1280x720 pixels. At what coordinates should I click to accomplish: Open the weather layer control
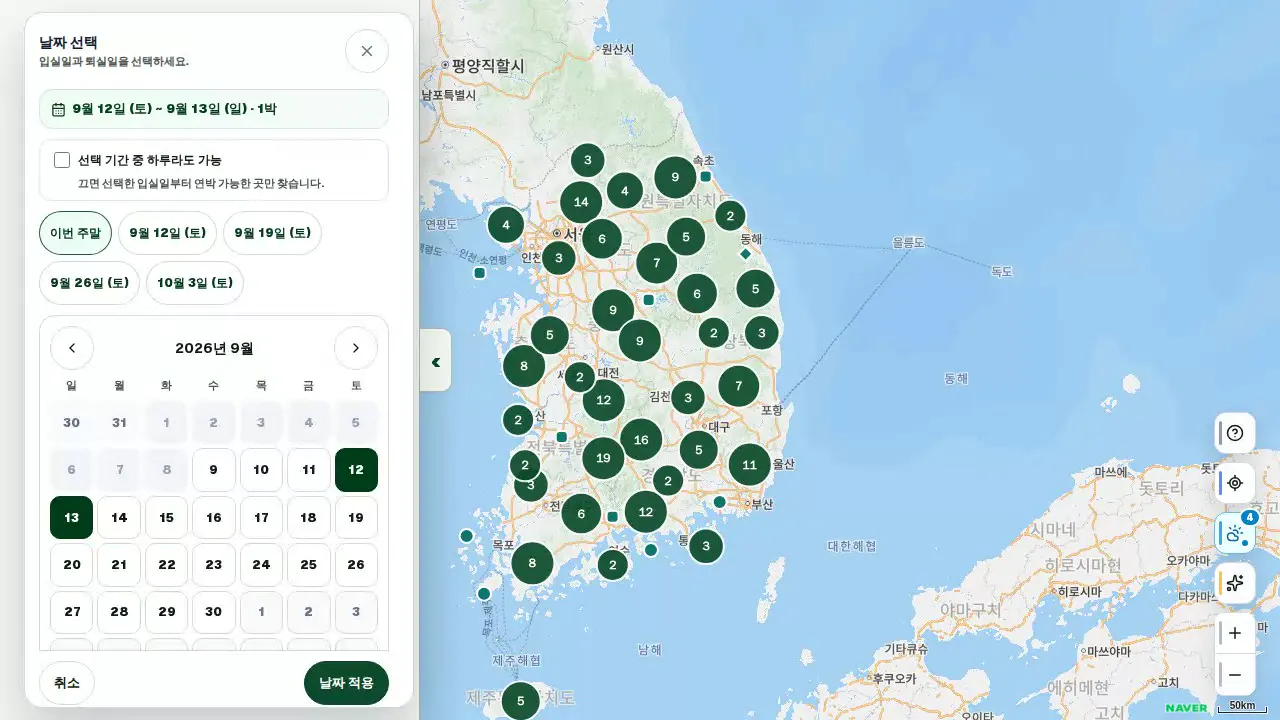(1235, 533)
